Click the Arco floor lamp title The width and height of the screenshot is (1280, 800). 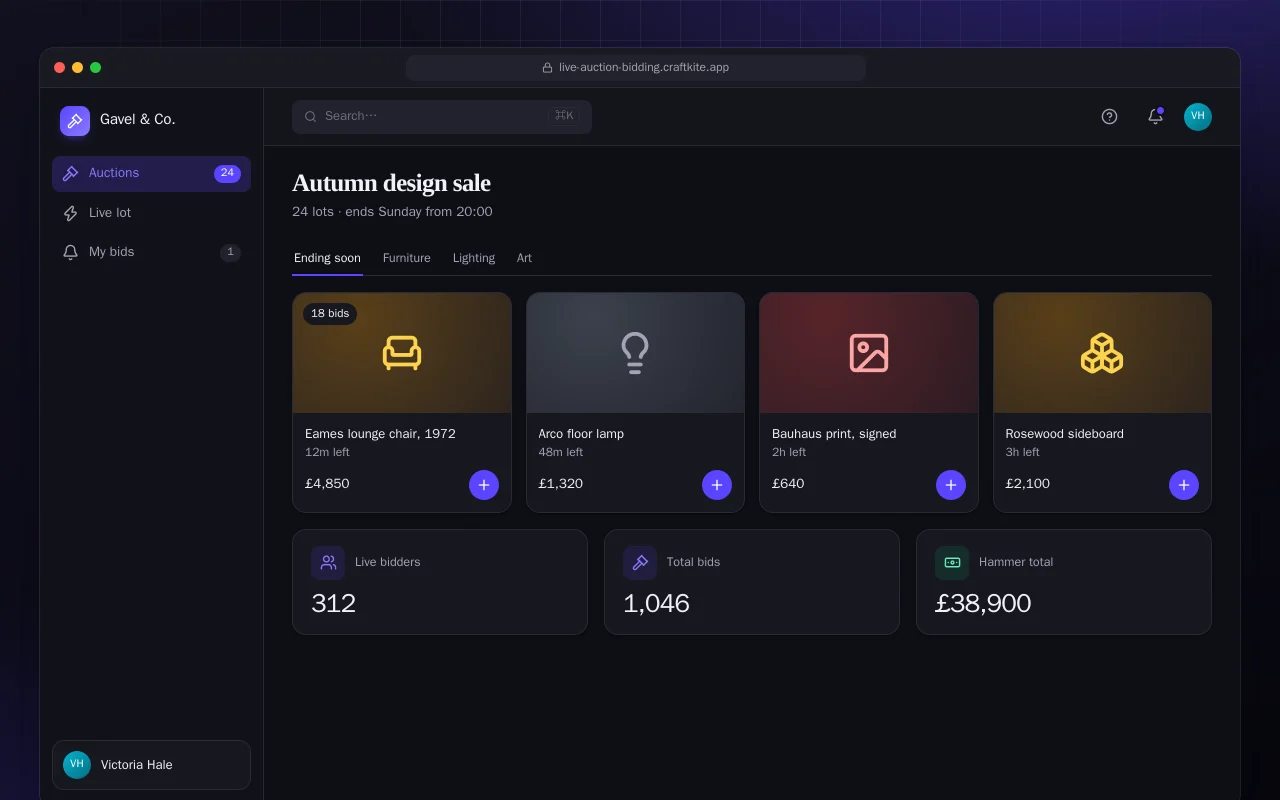(x=581, y=434)
